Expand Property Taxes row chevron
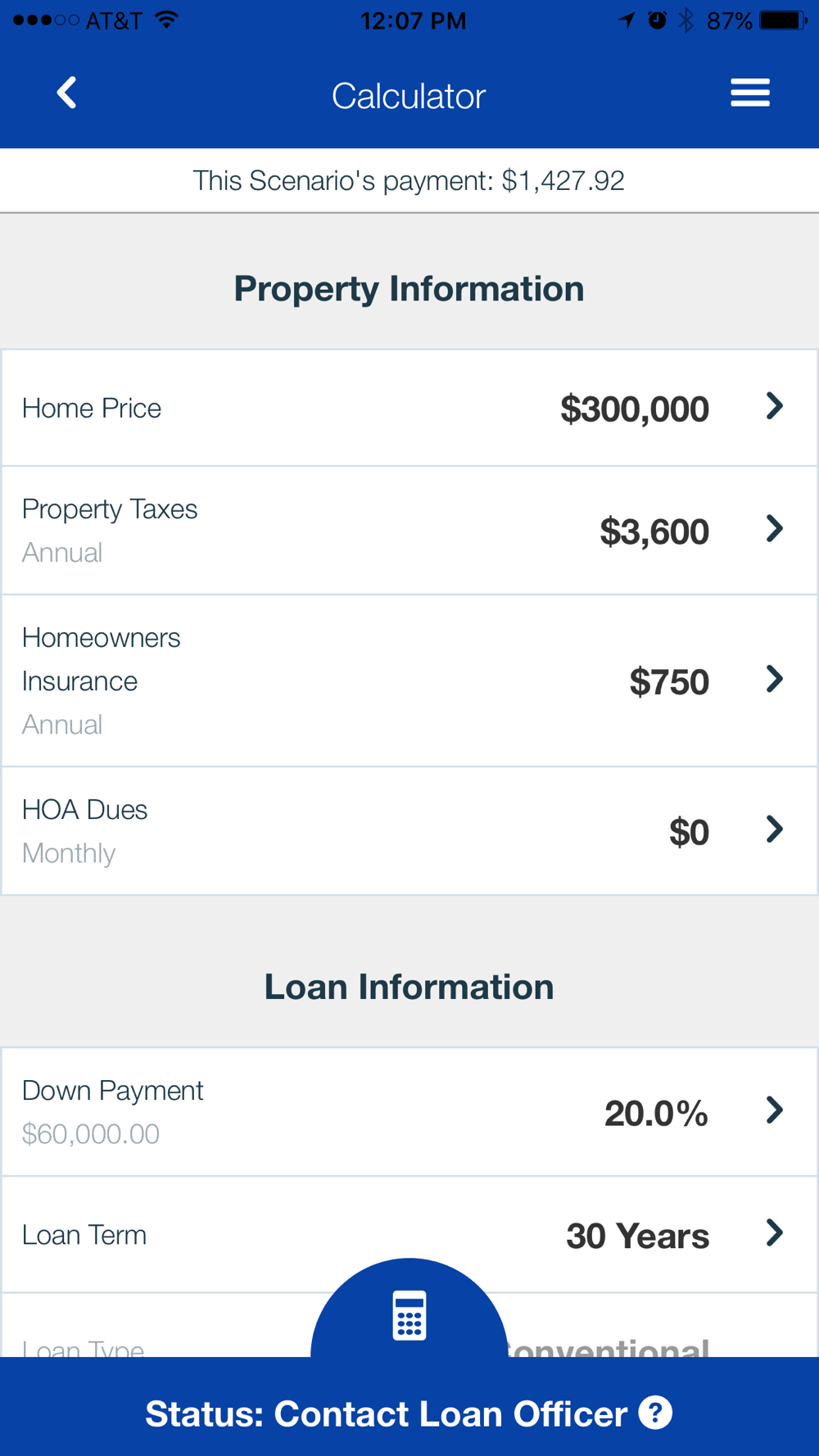819x1456 pixels. 774,529
